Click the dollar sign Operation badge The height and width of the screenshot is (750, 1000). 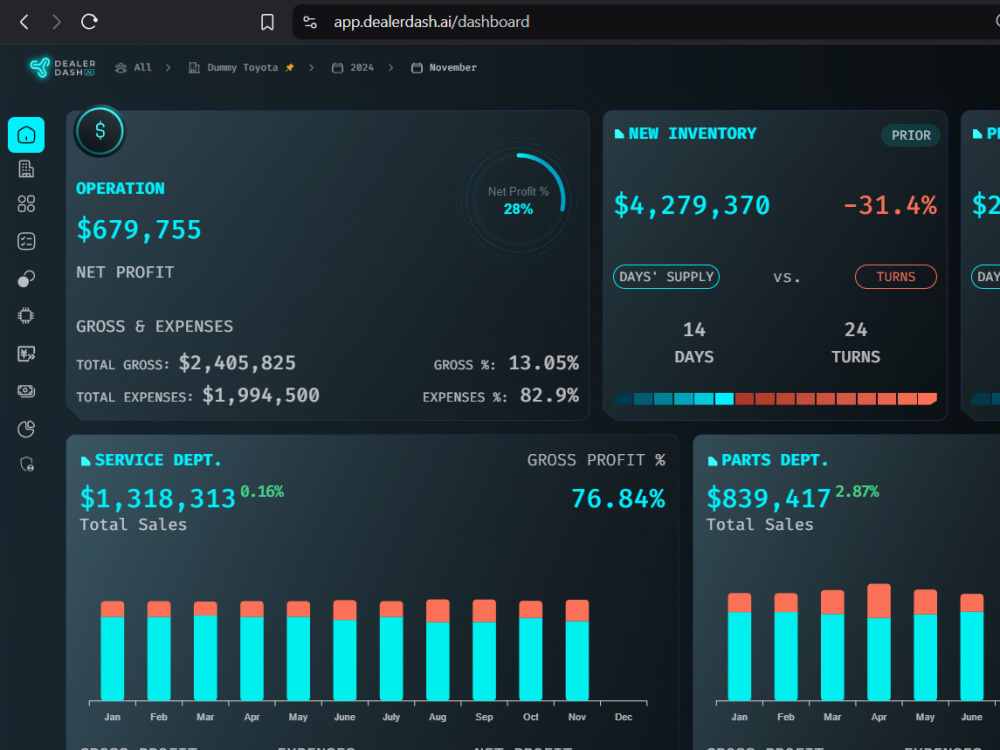click(x=99, y=131)
